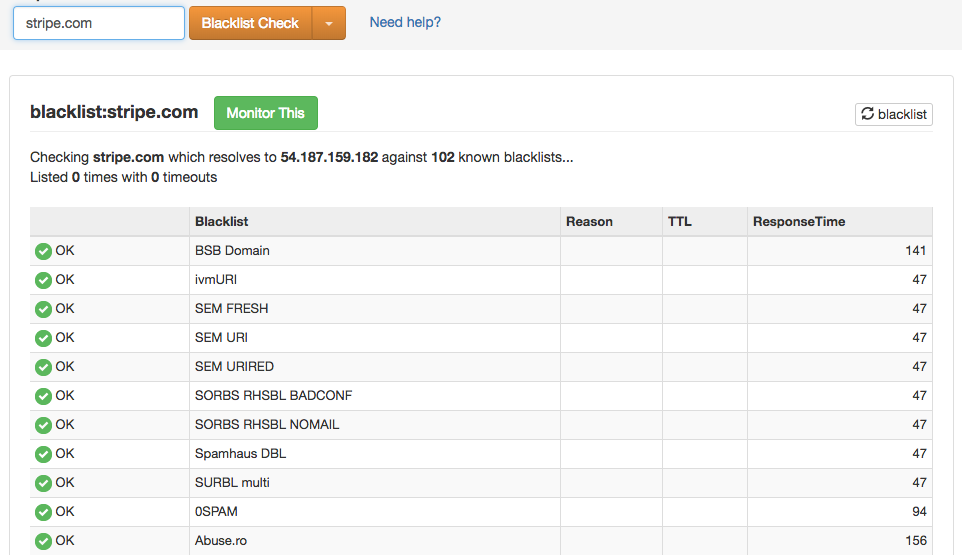
Task: Sort by the ResponseTime column header
Action: tap(798, 222)
